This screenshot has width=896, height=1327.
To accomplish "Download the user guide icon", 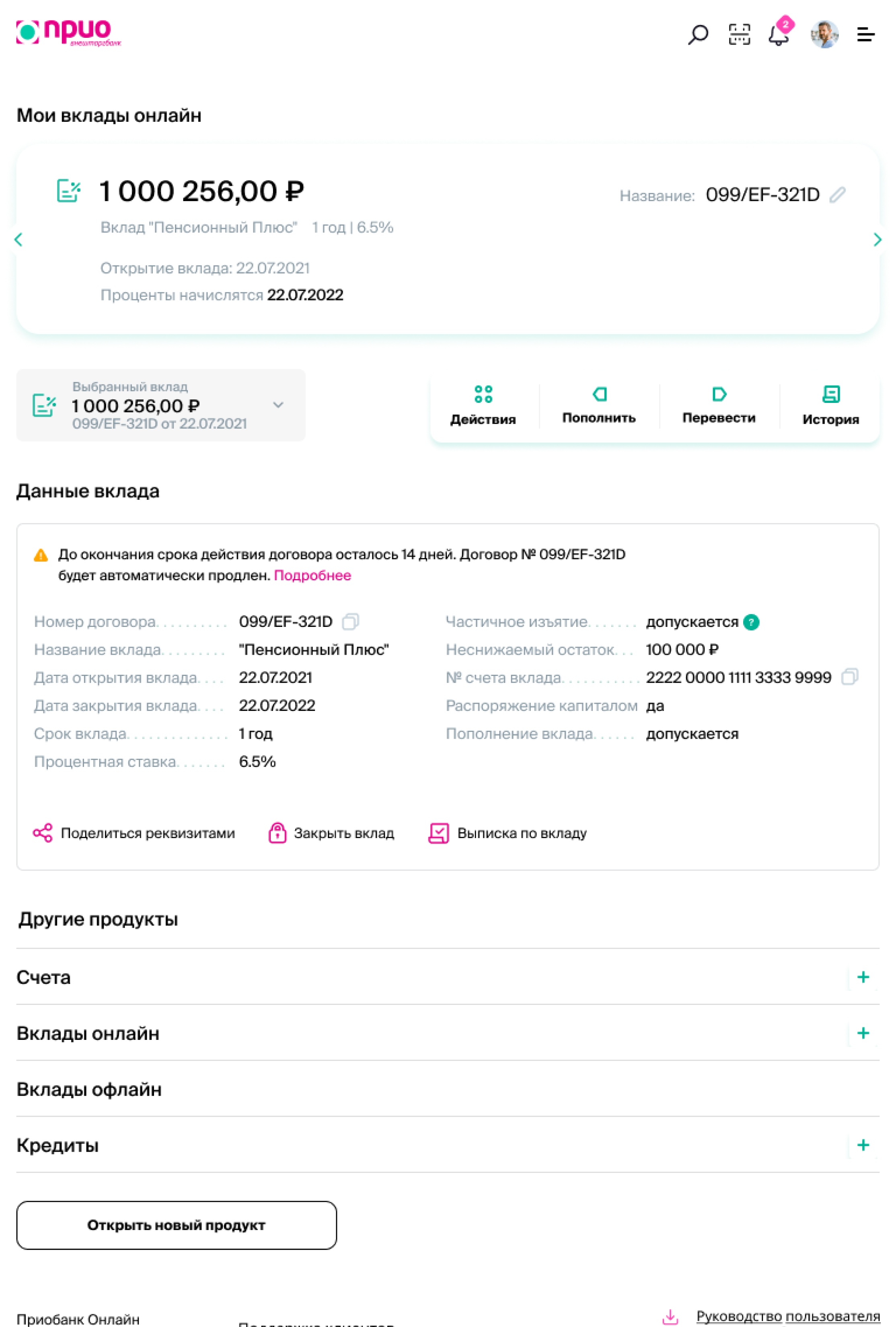I will pyautogui.click(x=670, y=1316).
